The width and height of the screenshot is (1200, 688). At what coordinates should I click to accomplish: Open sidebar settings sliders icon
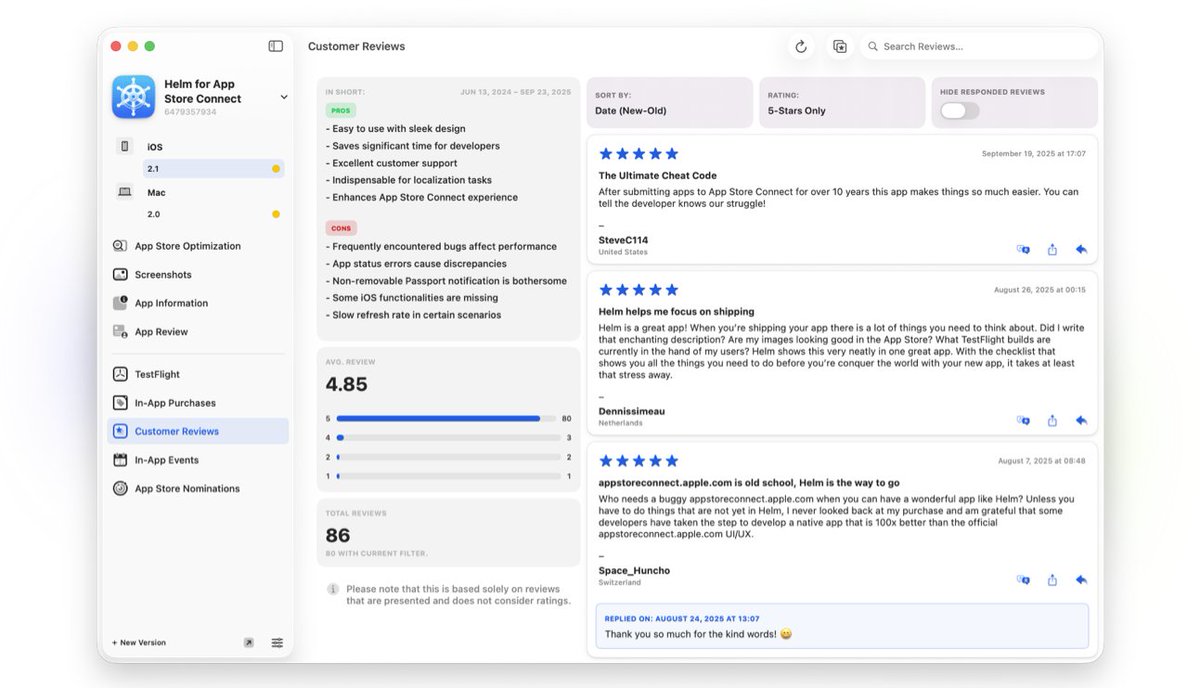[277, 643]
